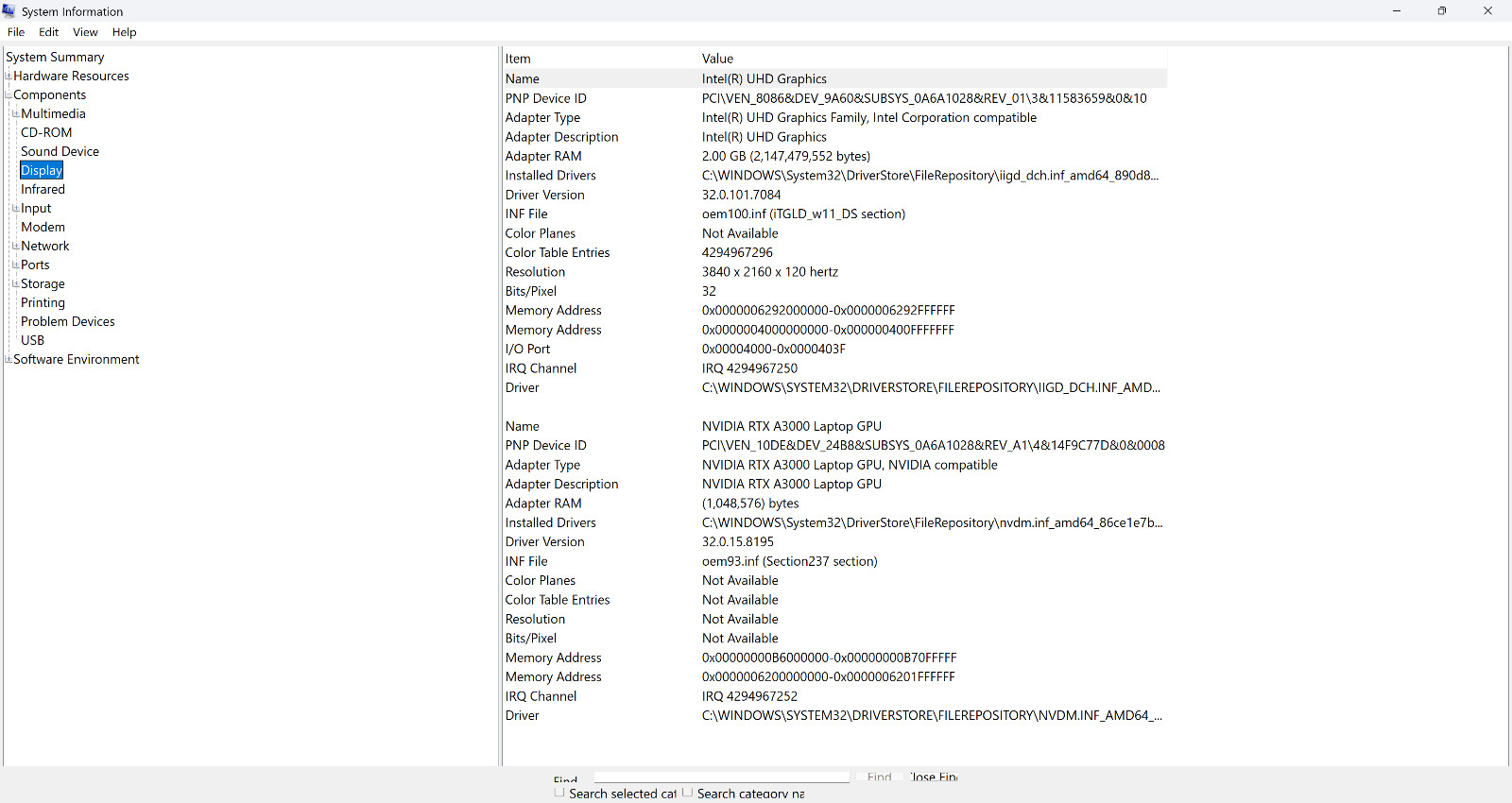The height and width of the screenshot is (803, 1512).
Task: Open the File menu
Action: pos(16,32)
